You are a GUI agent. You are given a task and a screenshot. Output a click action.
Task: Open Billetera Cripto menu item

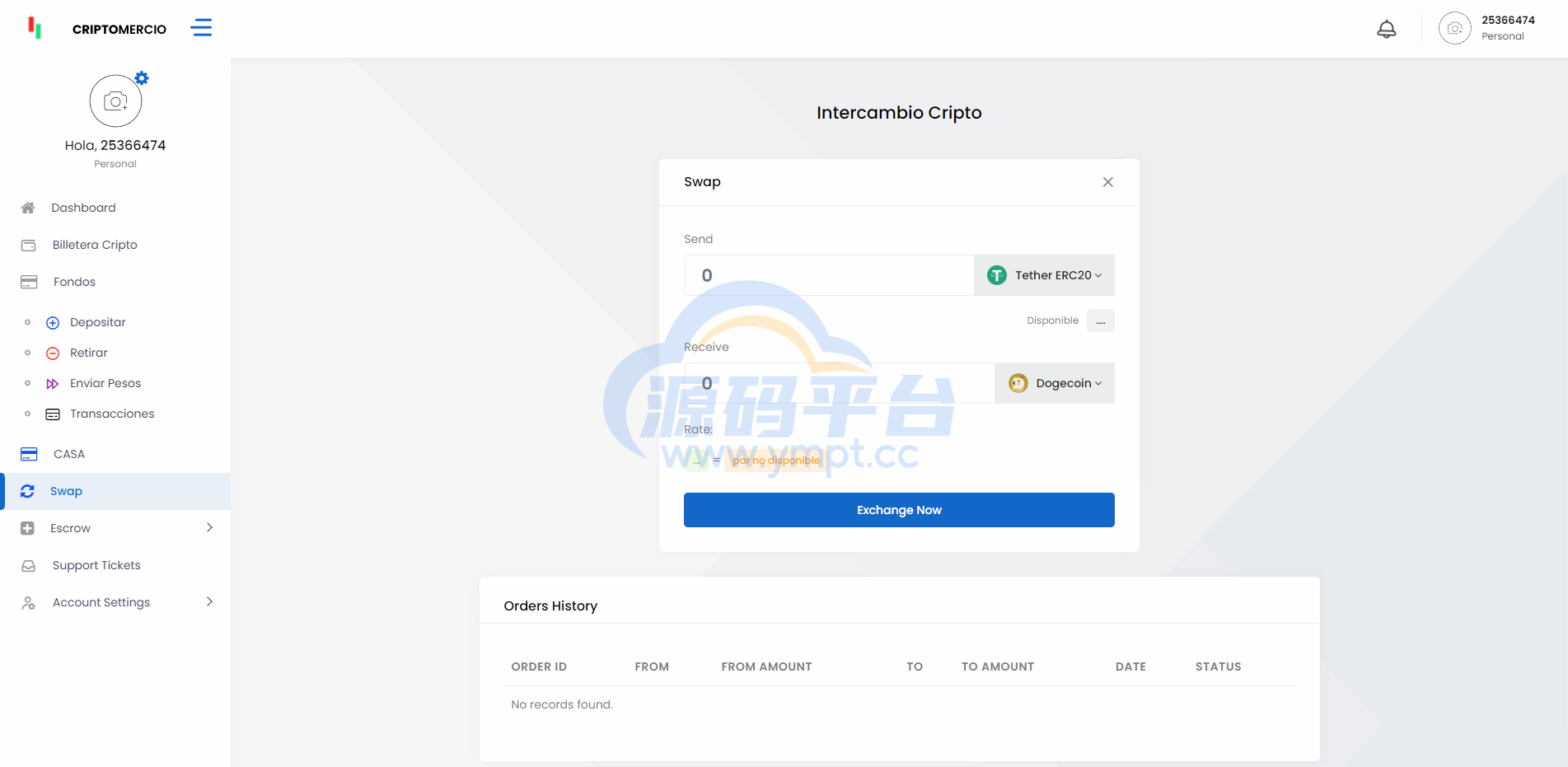(x=115, y=245)
